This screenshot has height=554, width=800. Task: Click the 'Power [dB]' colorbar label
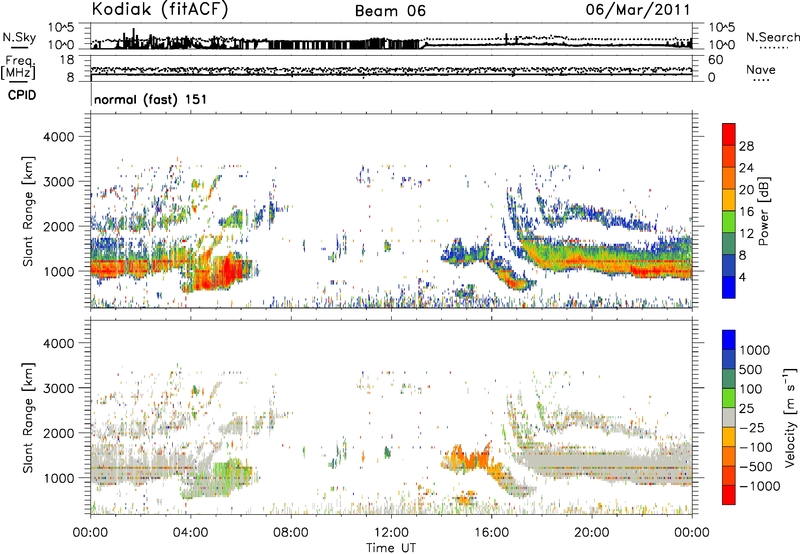(763, 211)
